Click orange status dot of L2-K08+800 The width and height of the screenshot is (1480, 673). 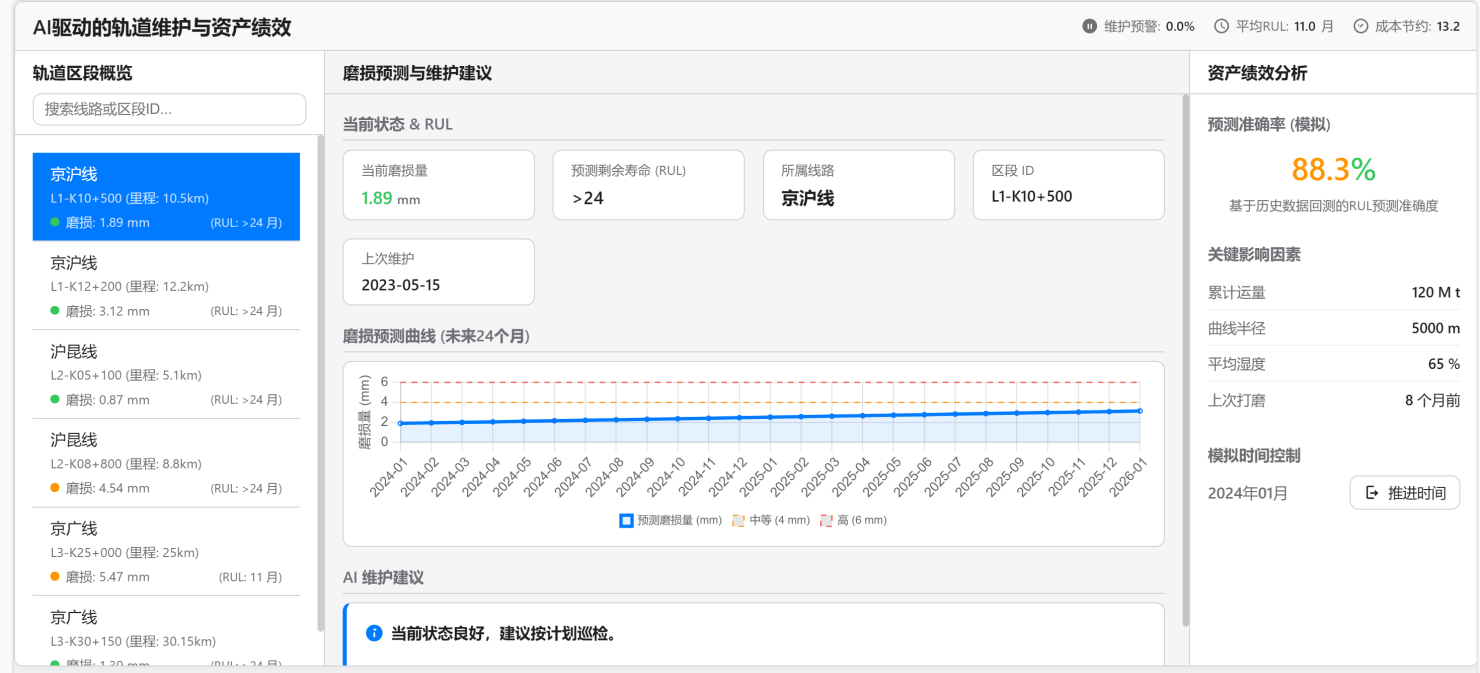(x=55, y=488)
